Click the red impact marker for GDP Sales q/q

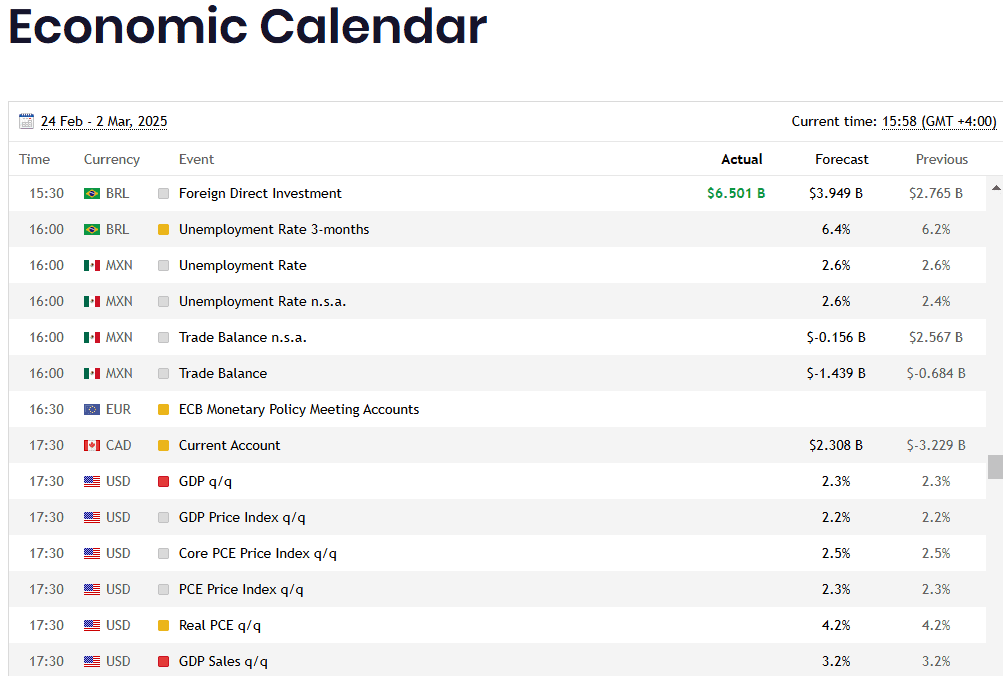(164, 662)
